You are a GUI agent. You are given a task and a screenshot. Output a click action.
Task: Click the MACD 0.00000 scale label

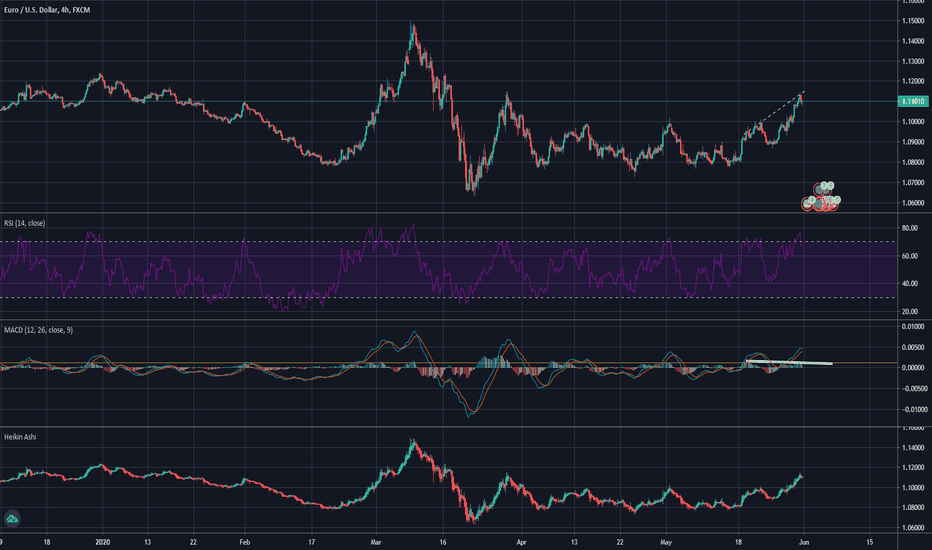pyautogui.click(x=912, y=368)
